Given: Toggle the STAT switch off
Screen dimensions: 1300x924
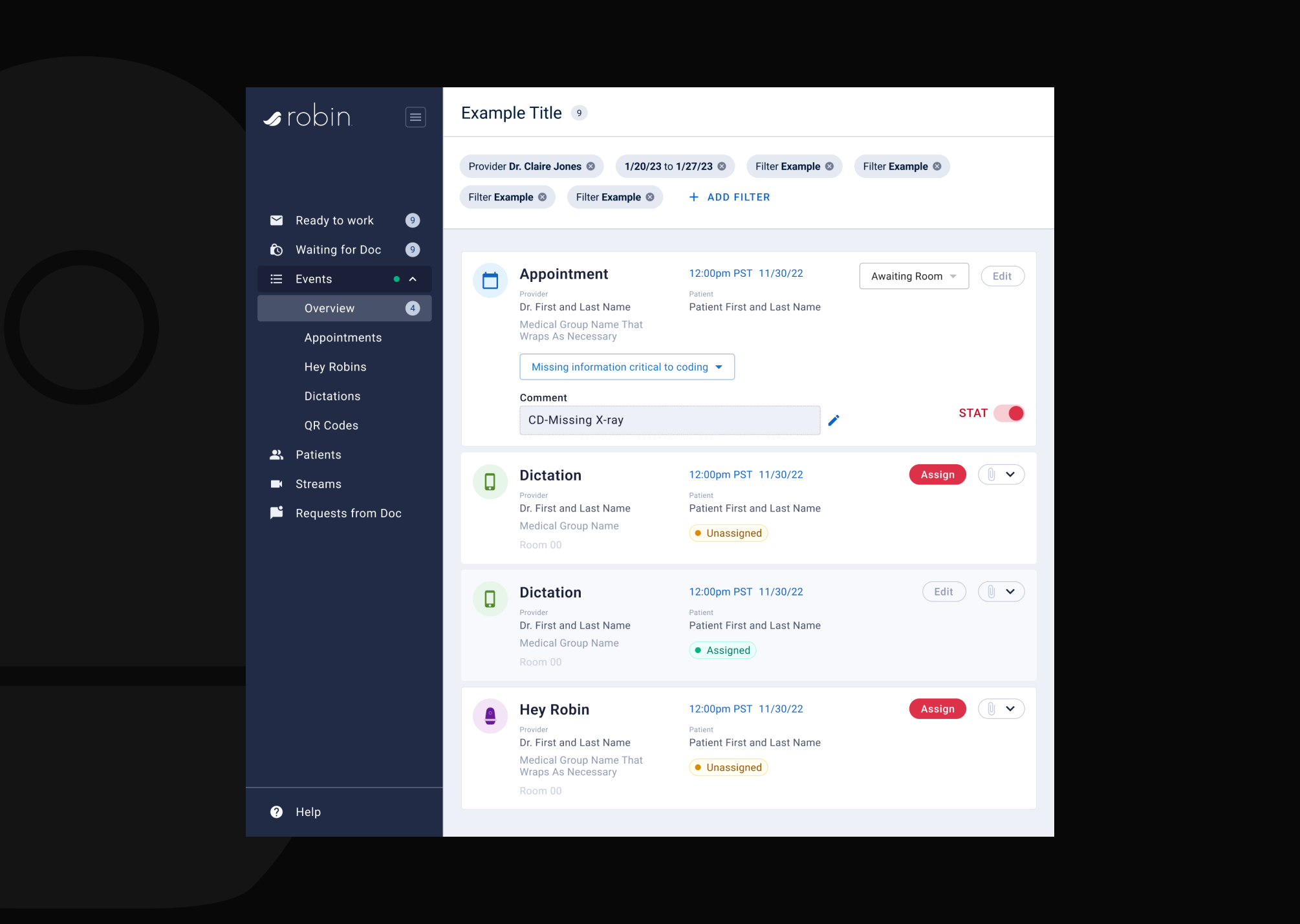Looking at the screenshot, I should pyautogui.click(x=1009, y=413).
